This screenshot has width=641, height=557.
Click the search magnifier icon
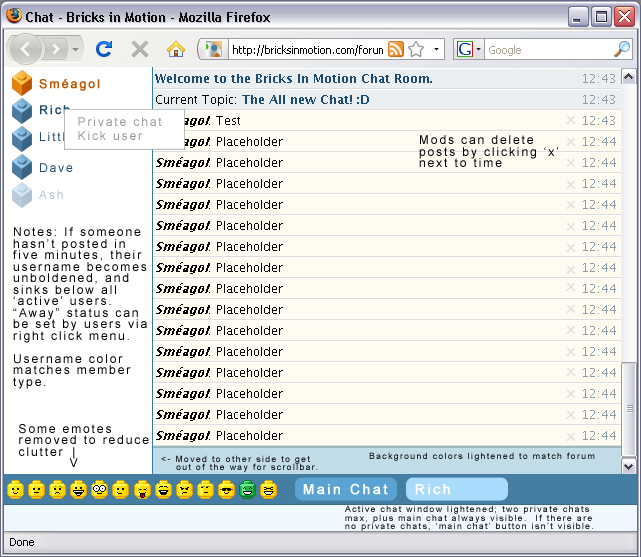pos(622,49)
